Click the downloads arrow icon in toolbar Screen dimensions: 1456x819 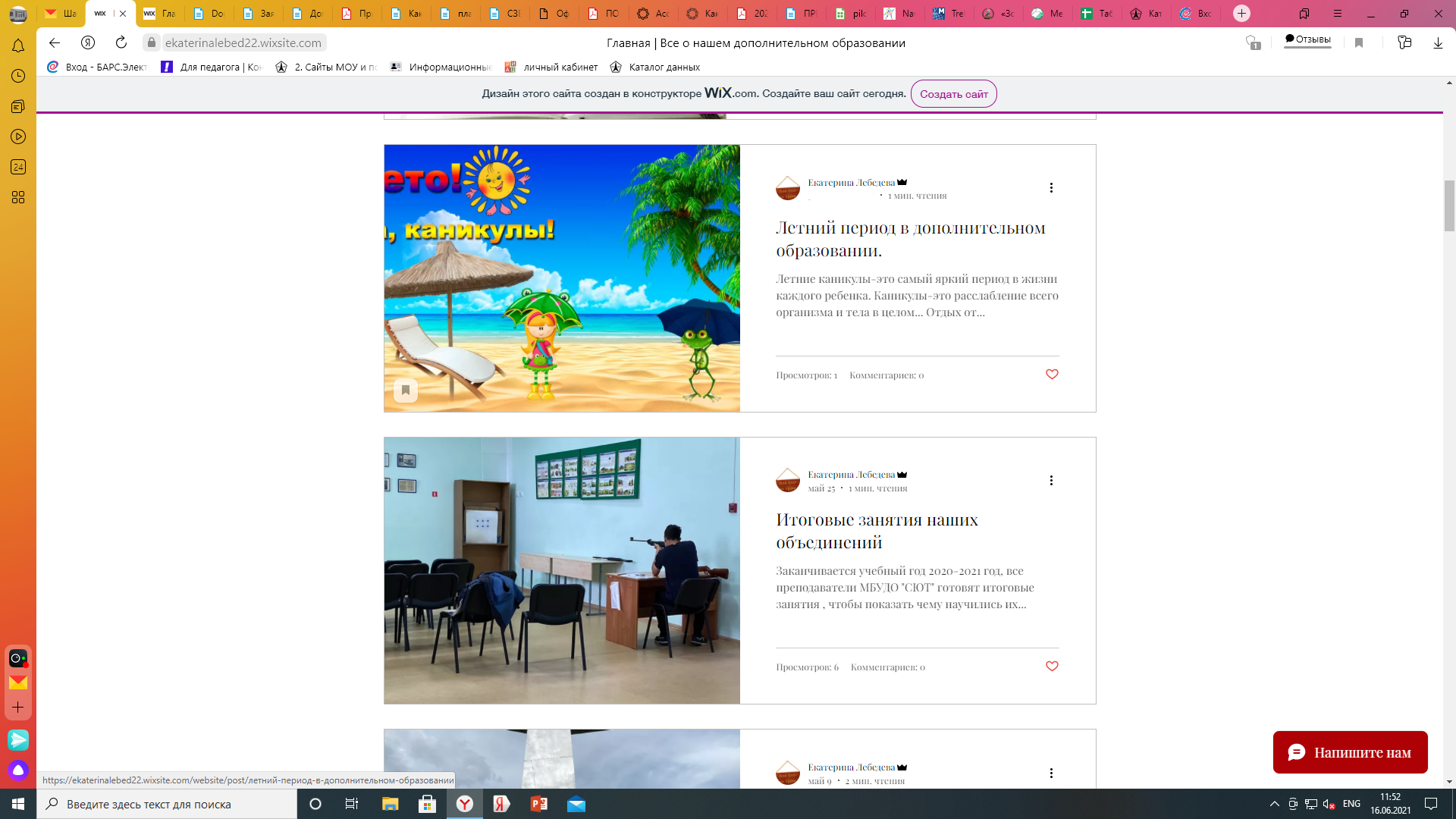point(1438,42)
